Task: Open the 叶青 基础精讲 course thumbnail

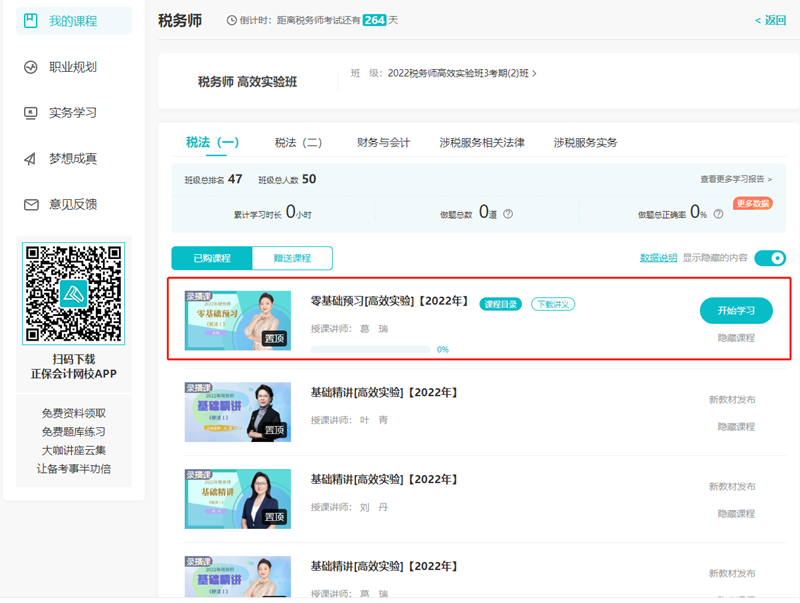Action: click(237, 412)
